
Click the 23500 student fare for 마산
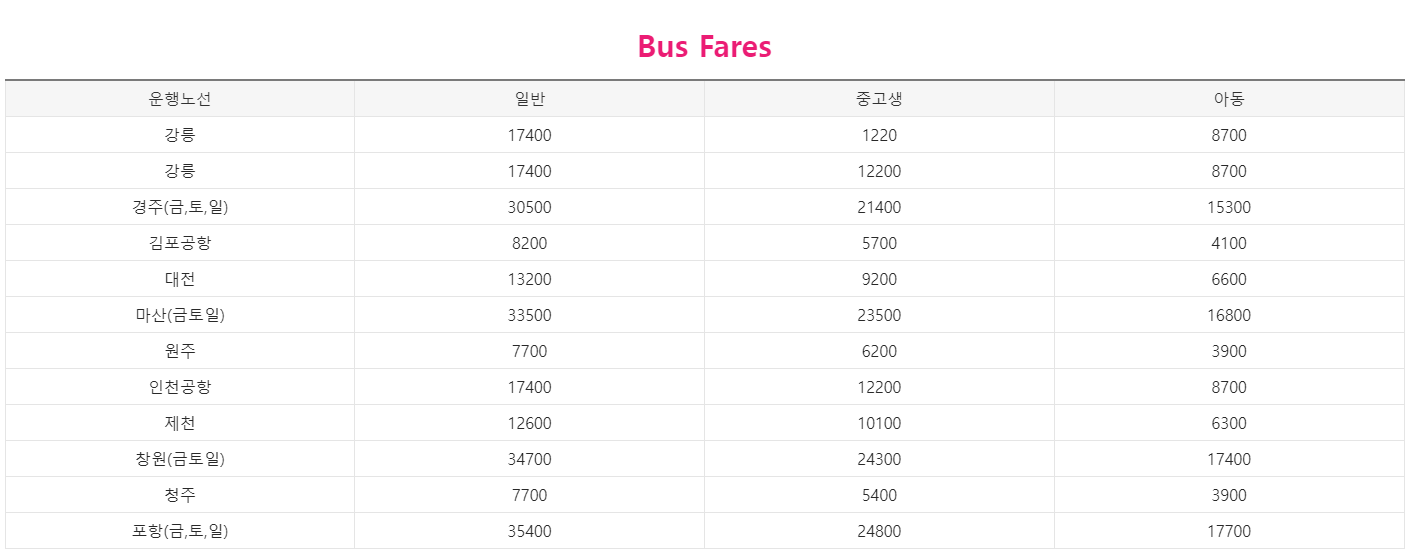coord(879,315)
